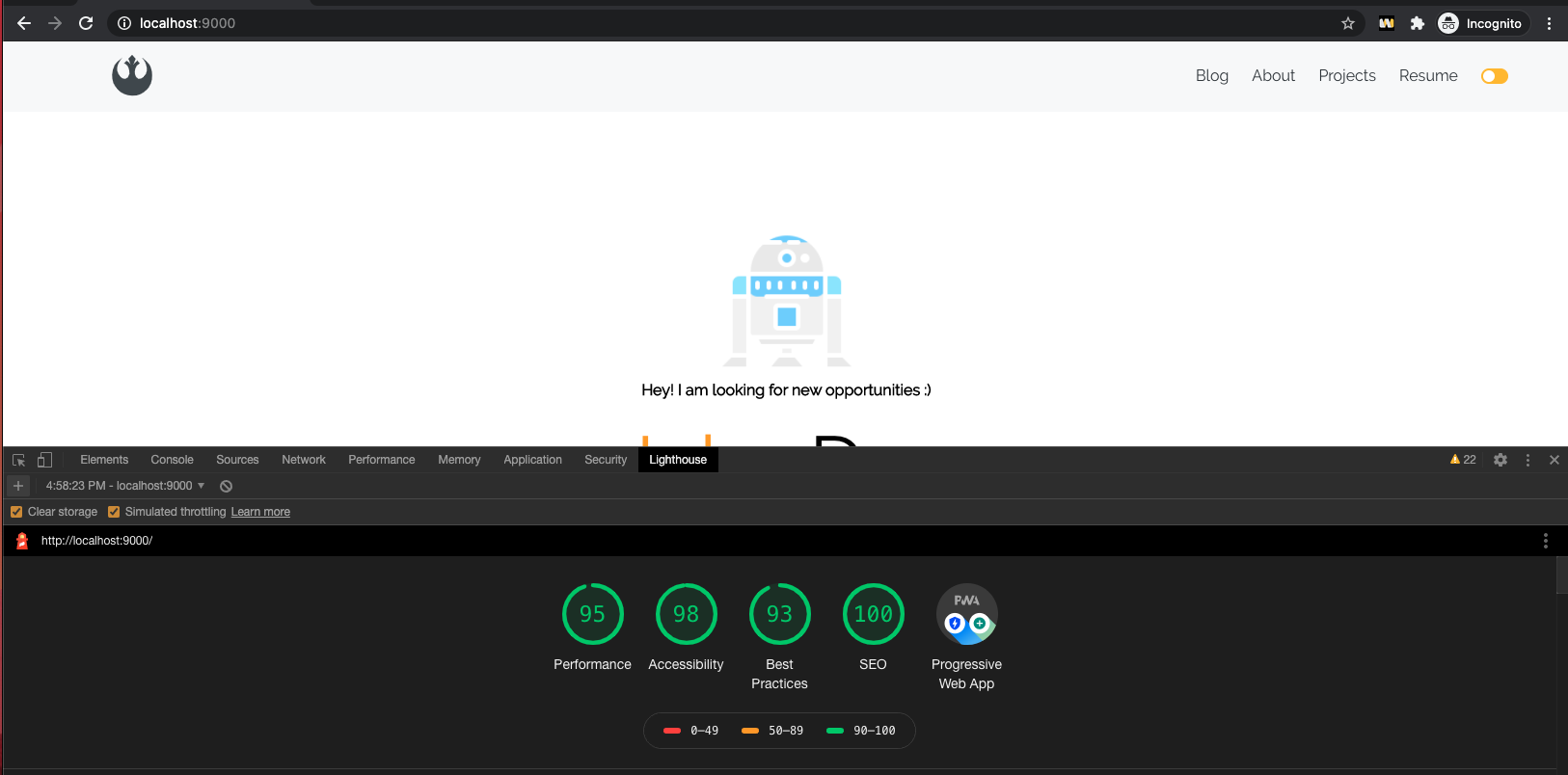Click the Rebel Alliance site logo
The height and width of the screenshot is (775, 1568).
tap(132, 75)
